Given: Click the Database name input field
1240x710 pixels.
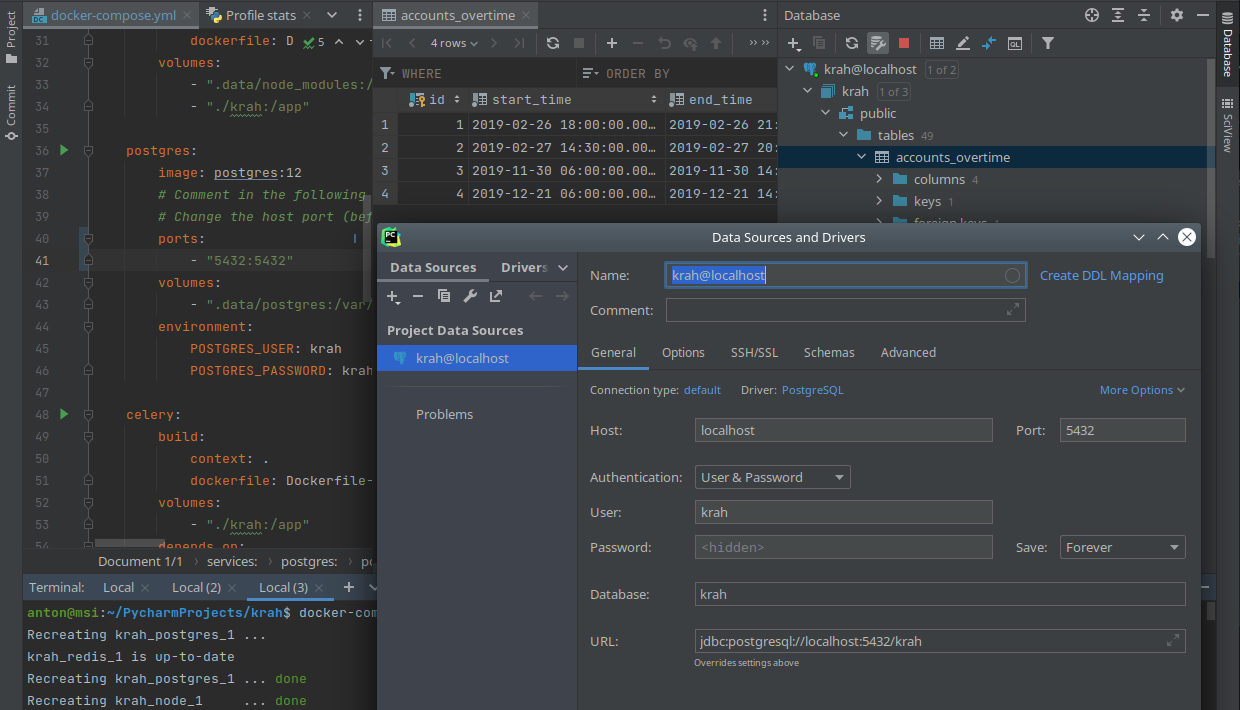Looking at the screenshot, I should coord(940,594).
